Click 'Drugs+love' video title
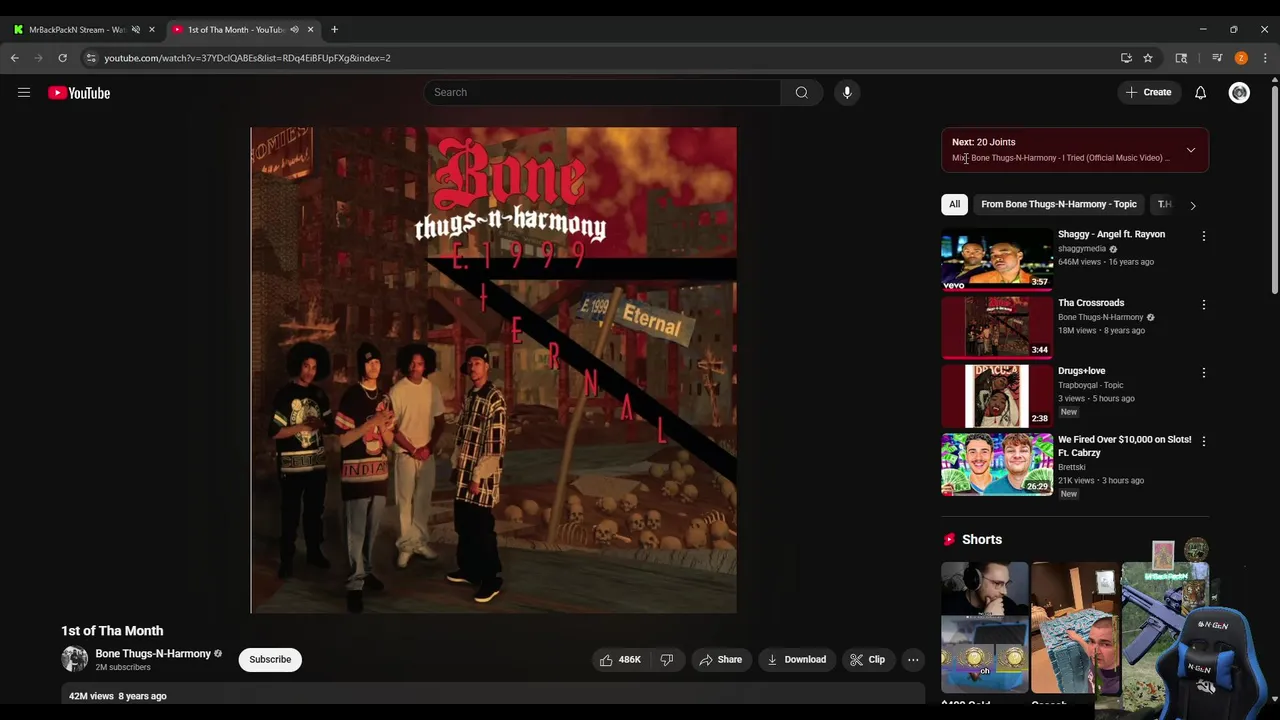Screen dimensions: 1280x720 pos(1081,371)
